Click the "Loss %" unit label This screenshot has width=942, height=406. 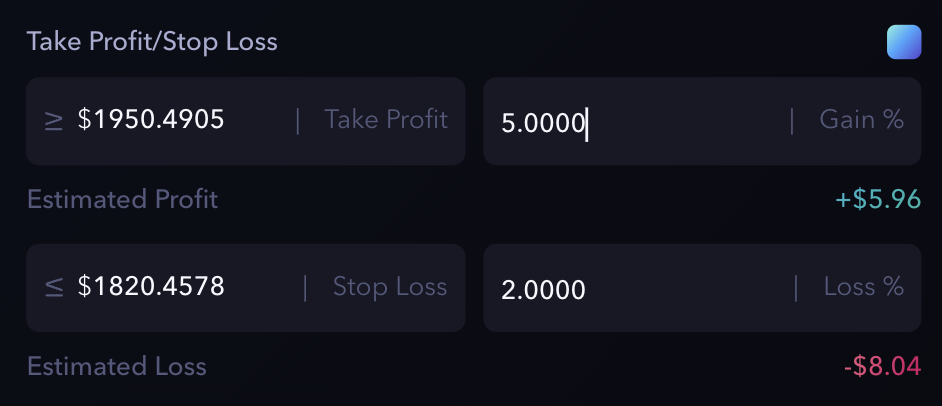(x=863, y=288)
